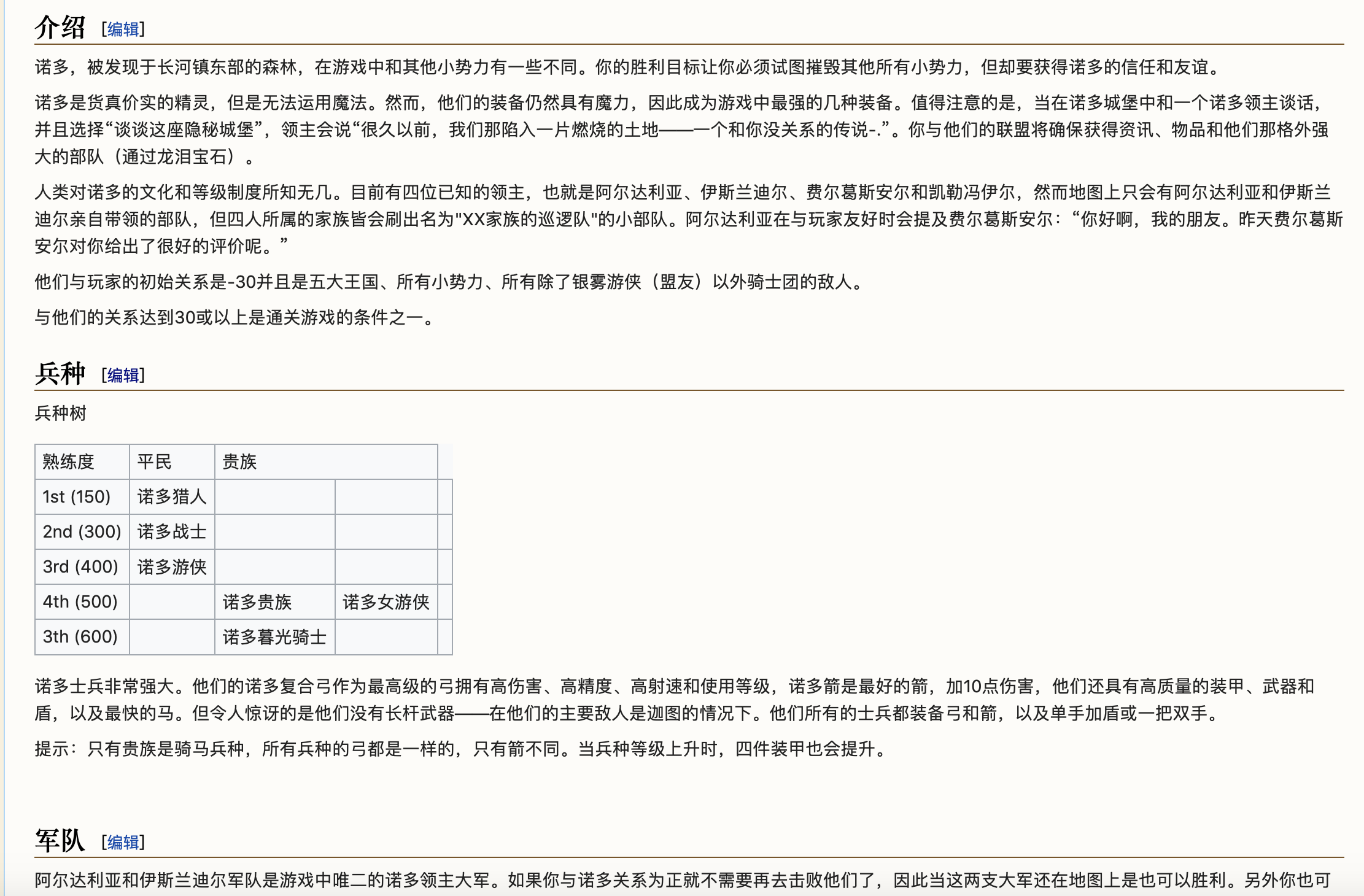The image size is (1364, 896).
Task: Click paragraph starting 诺多士兵非常强大
Action: (x=675, y=700)
